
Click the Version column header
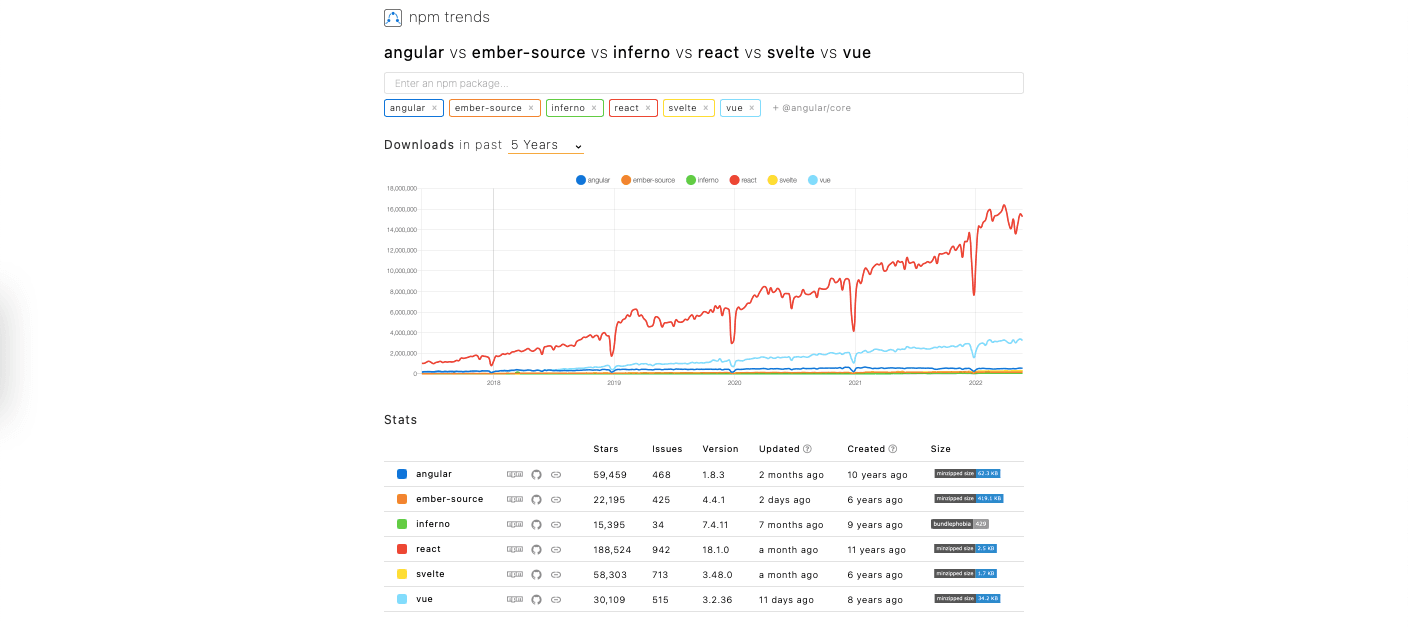720,449
